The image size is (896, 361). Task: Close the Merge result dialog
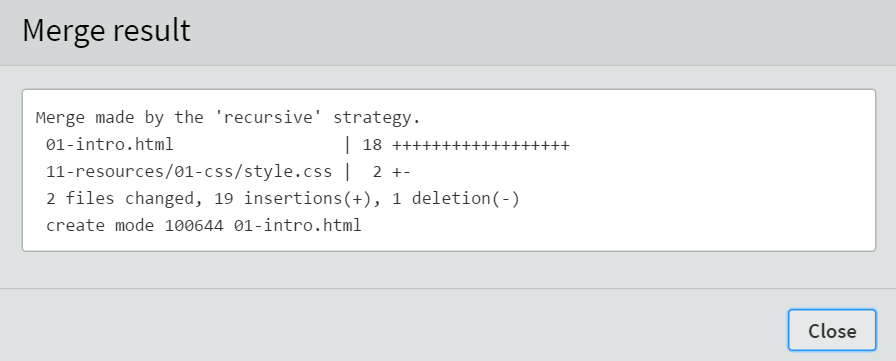click(x=831, y=330)
